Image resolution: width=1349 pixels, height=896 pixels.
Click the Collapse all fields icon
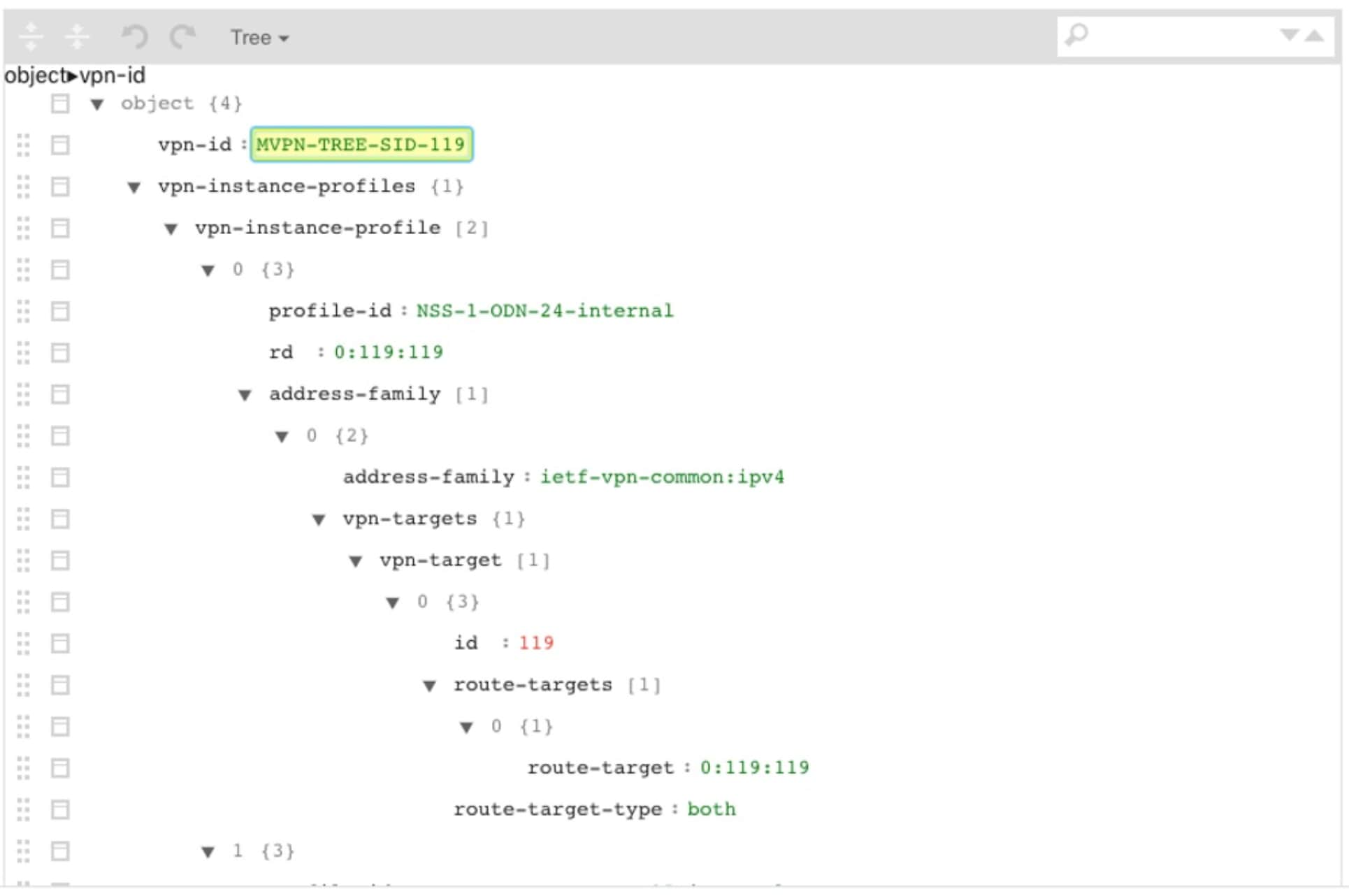77,38
